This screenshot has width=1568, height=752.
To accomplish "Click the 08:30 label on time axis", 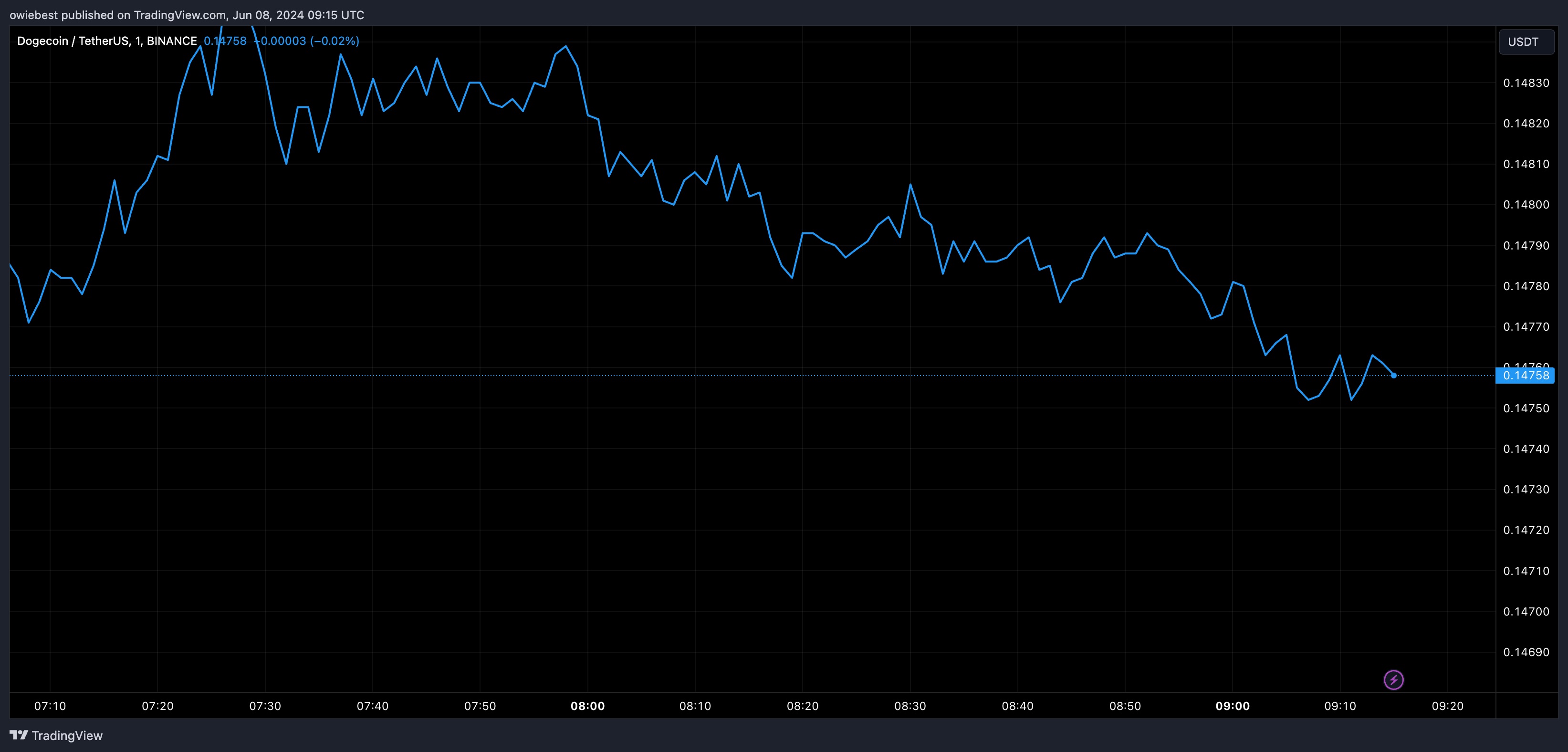I will coord(910,706).
